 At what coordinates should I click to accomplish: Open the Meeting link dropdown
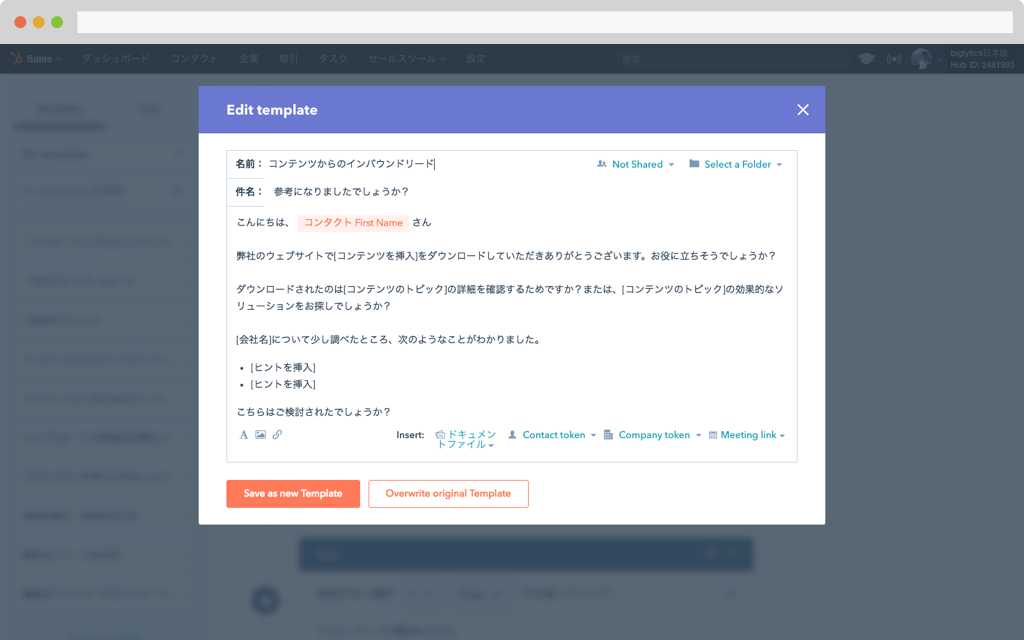click(746, 435)
